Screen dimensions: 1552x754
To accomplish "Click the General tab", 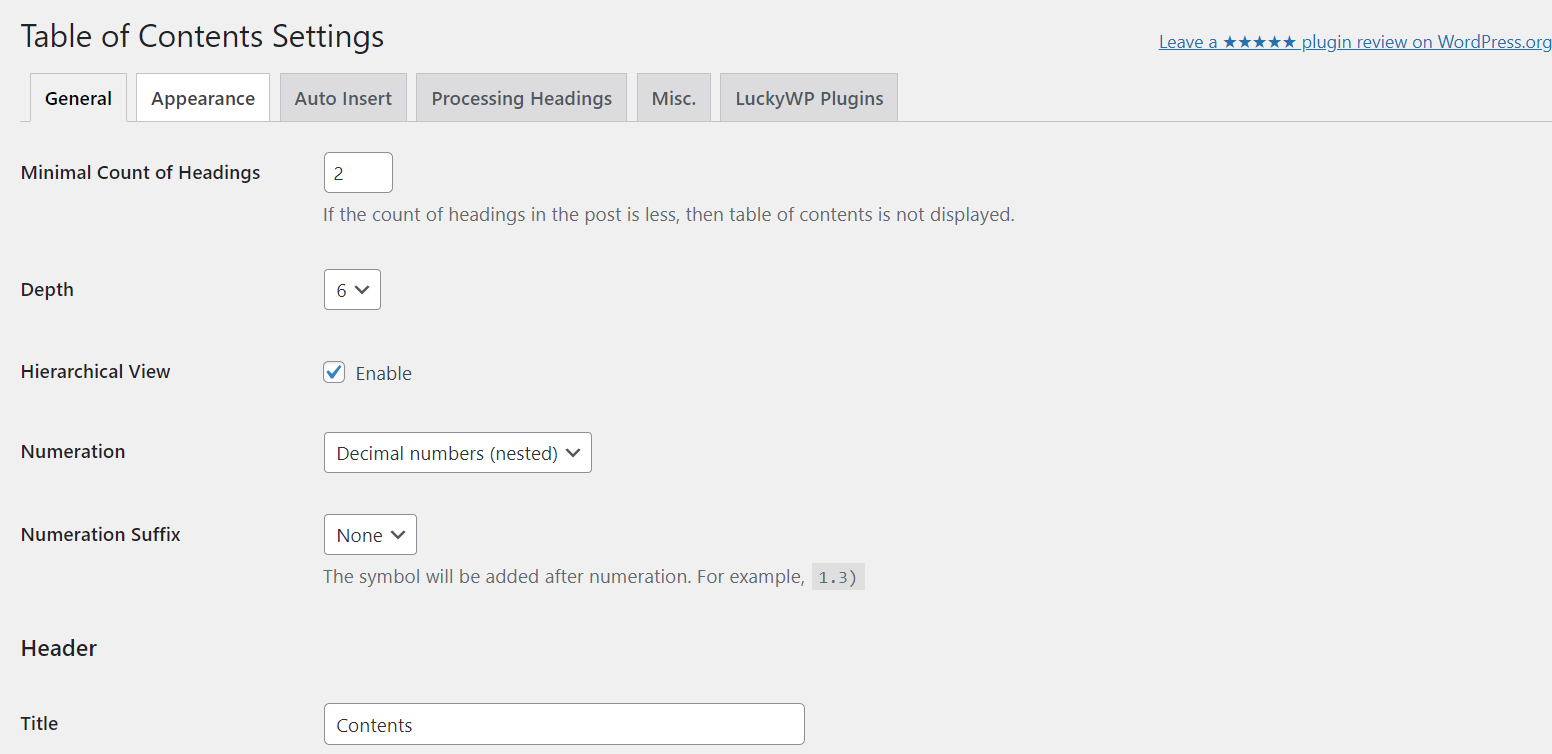I will click(x=78, y=98).
